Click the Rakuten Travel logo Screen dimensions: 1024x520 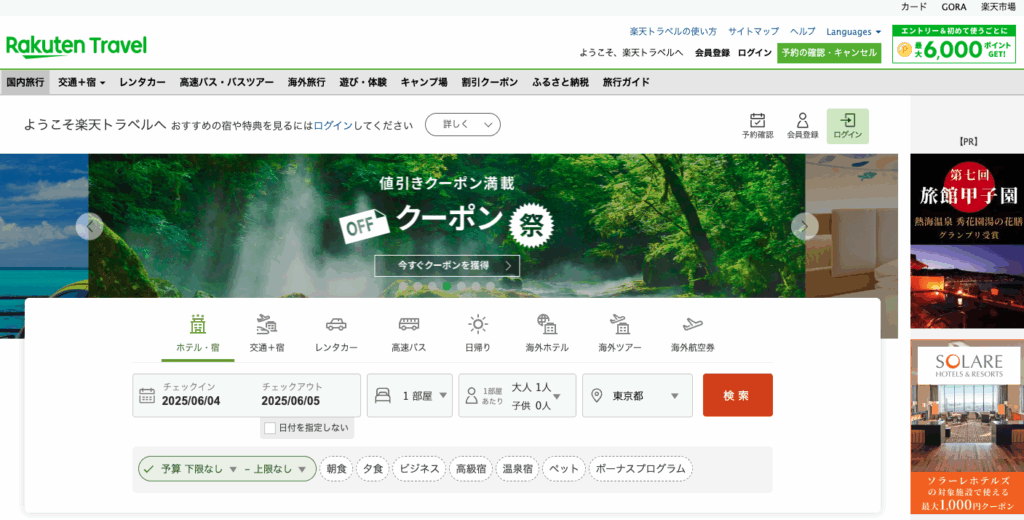tap(76, 47)
